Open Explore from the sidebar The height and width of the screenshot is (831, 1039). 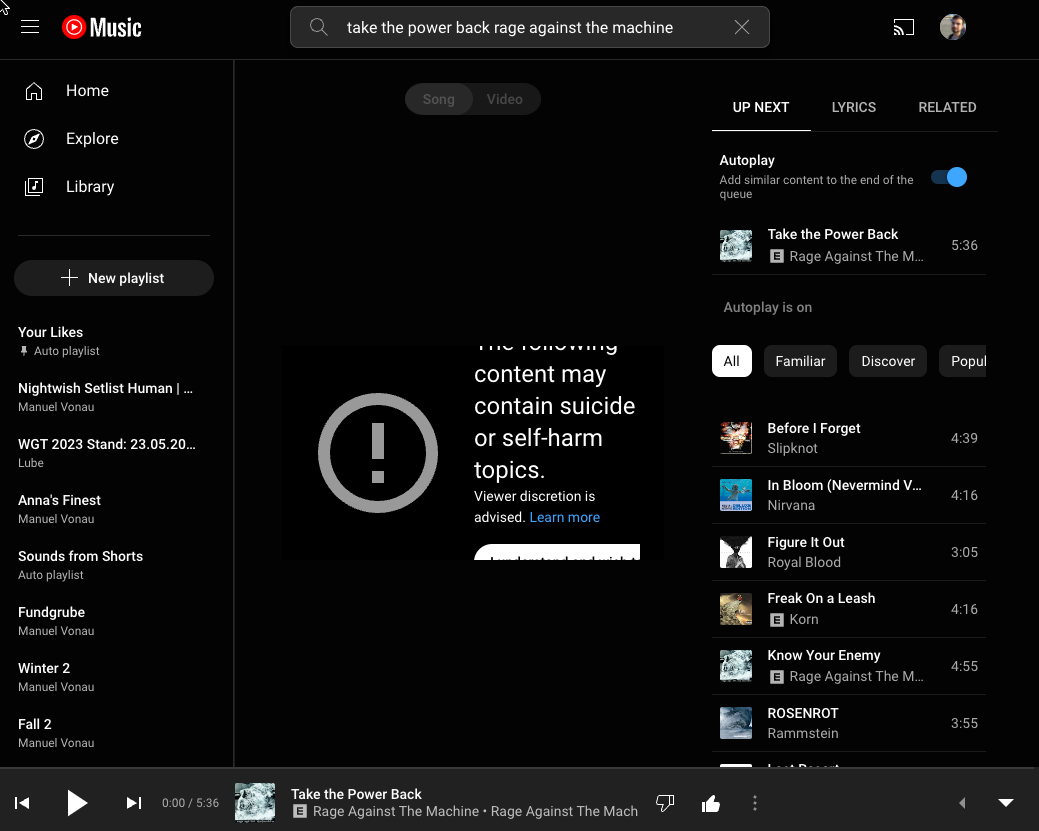tap(92, 138)
